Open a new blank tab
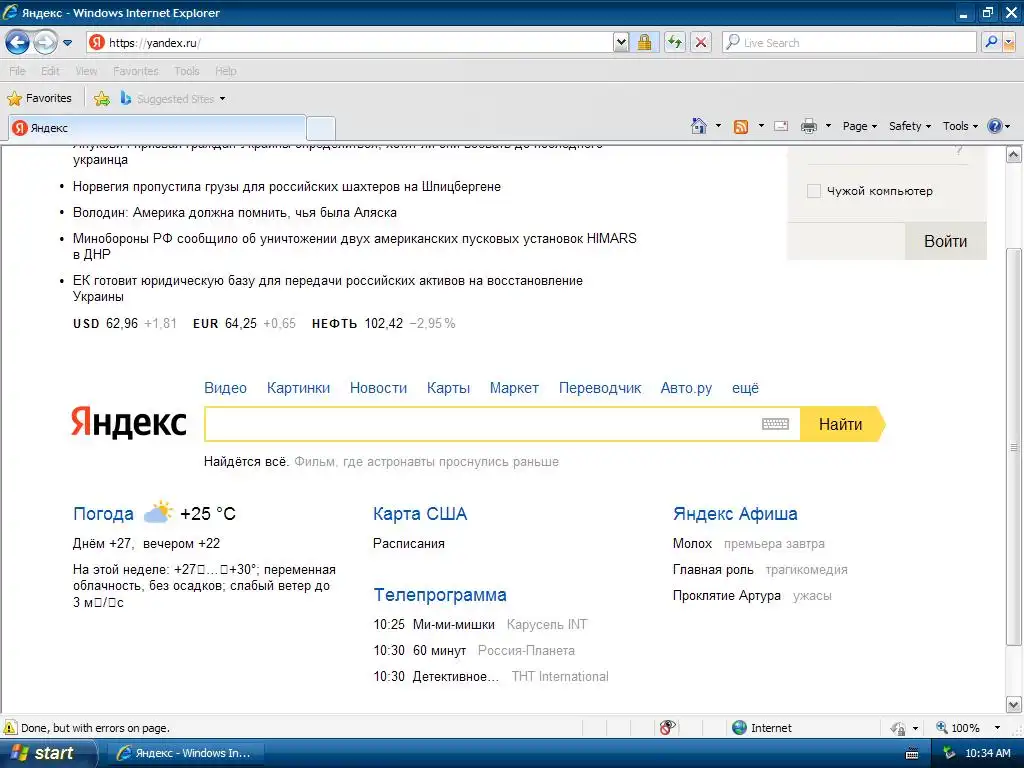The image size is (1024, 768). [x=321, y=128]
